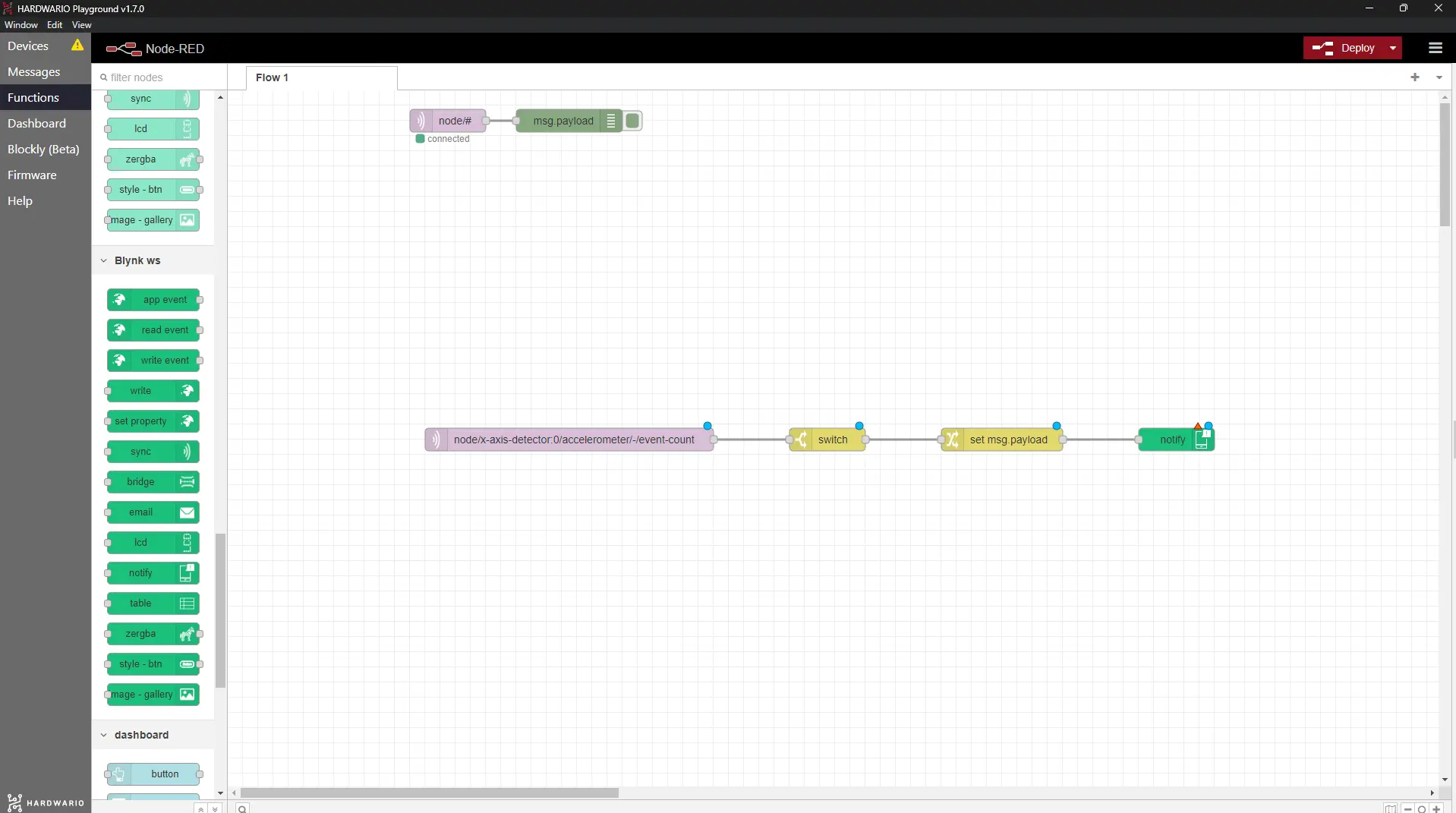The image size is (1456, 813).
Task: Open the Edit menu
Action: pos(55,25)
